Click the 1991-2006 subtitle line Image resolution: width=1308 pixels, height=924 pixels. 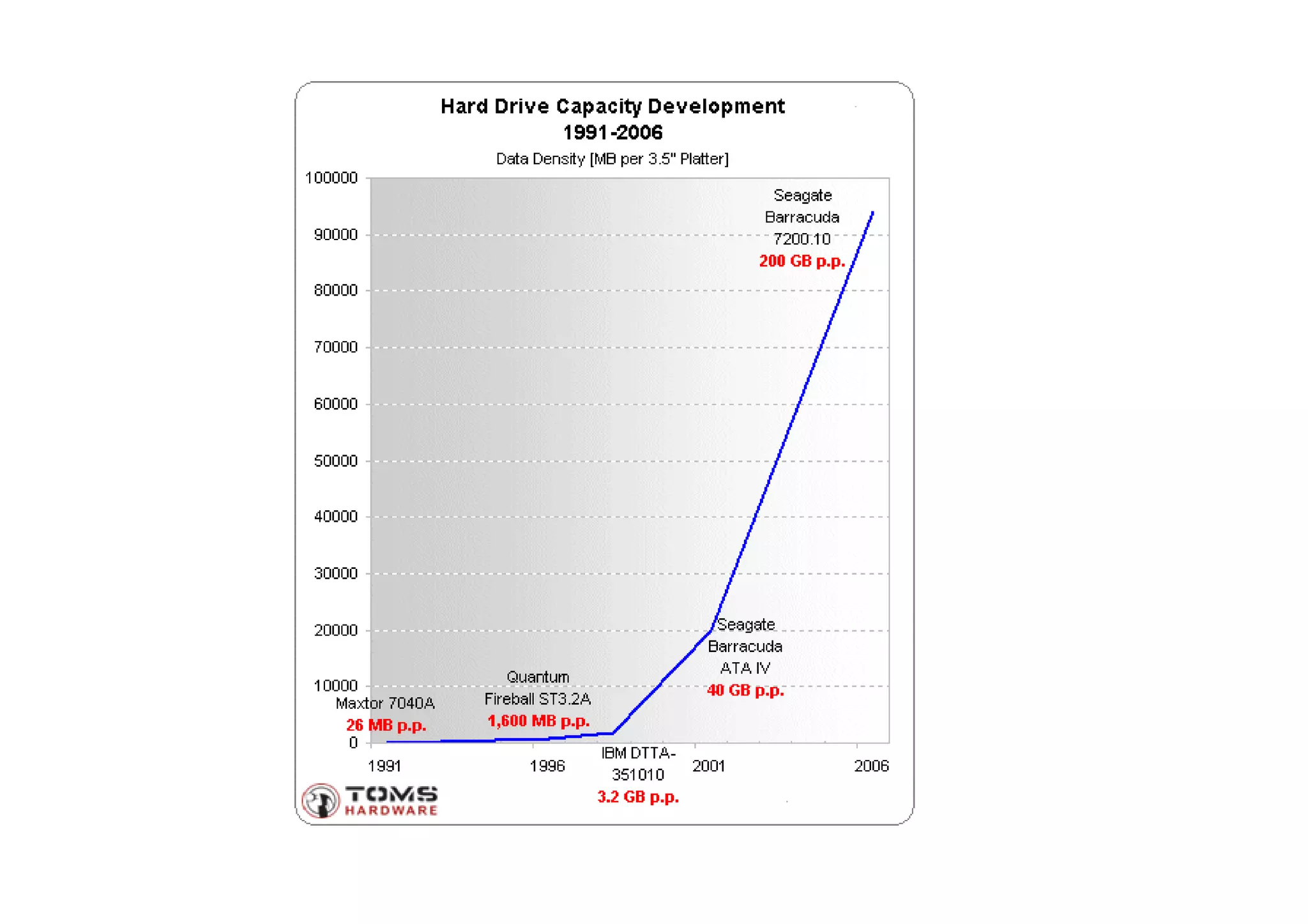point(612,132)
